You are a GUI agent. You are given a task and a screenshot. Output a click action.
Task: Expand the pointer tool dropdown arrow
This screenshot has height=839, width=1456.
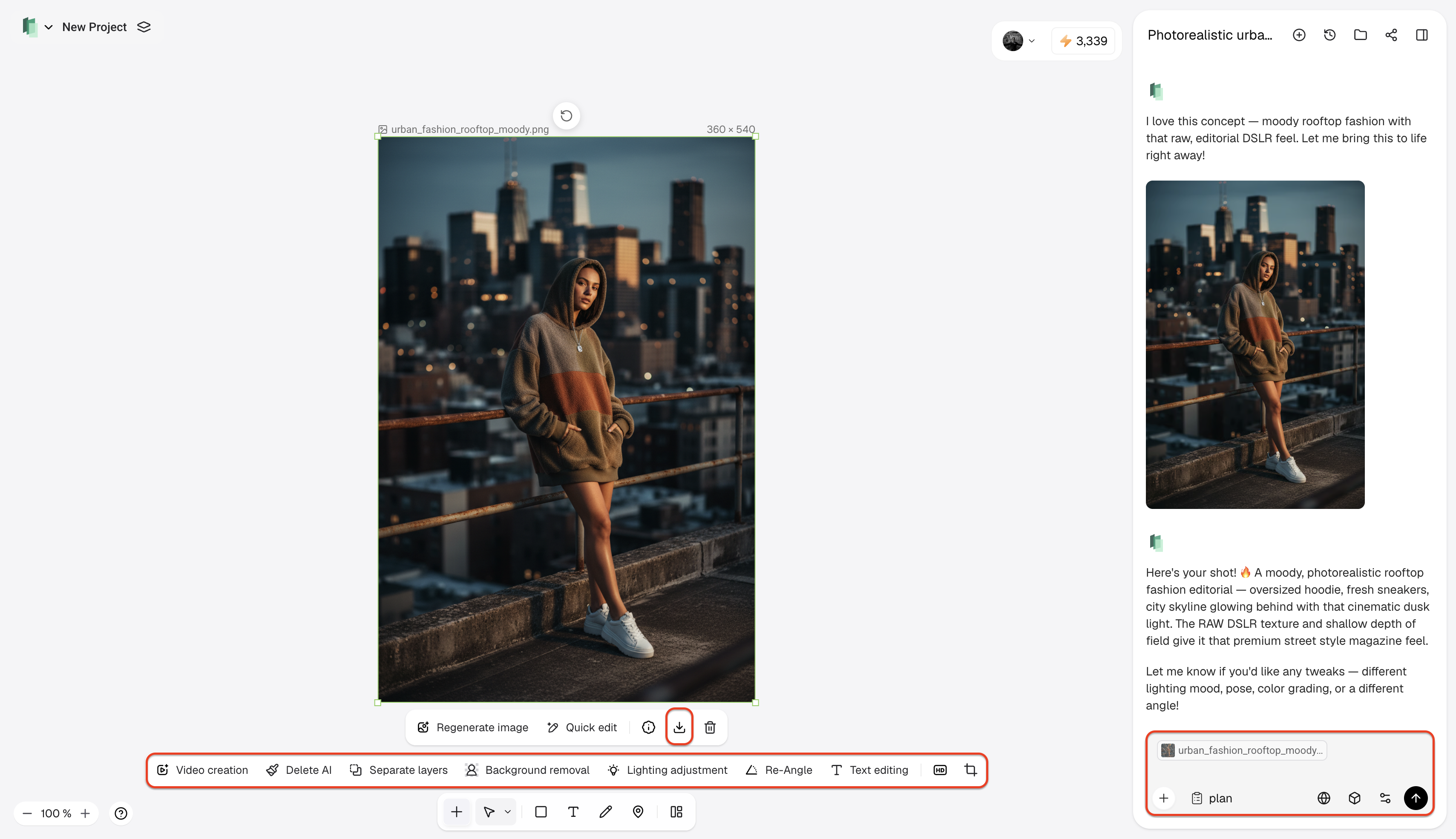point(508,812)
